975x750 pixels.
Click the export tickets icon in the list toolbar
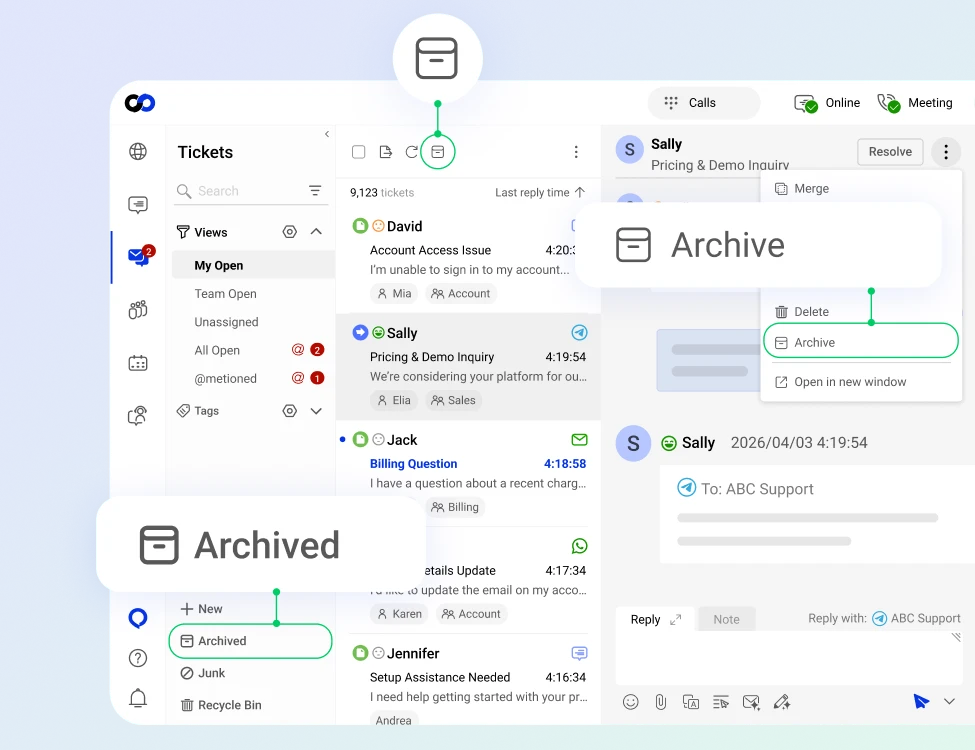click(x=386, y=152)
